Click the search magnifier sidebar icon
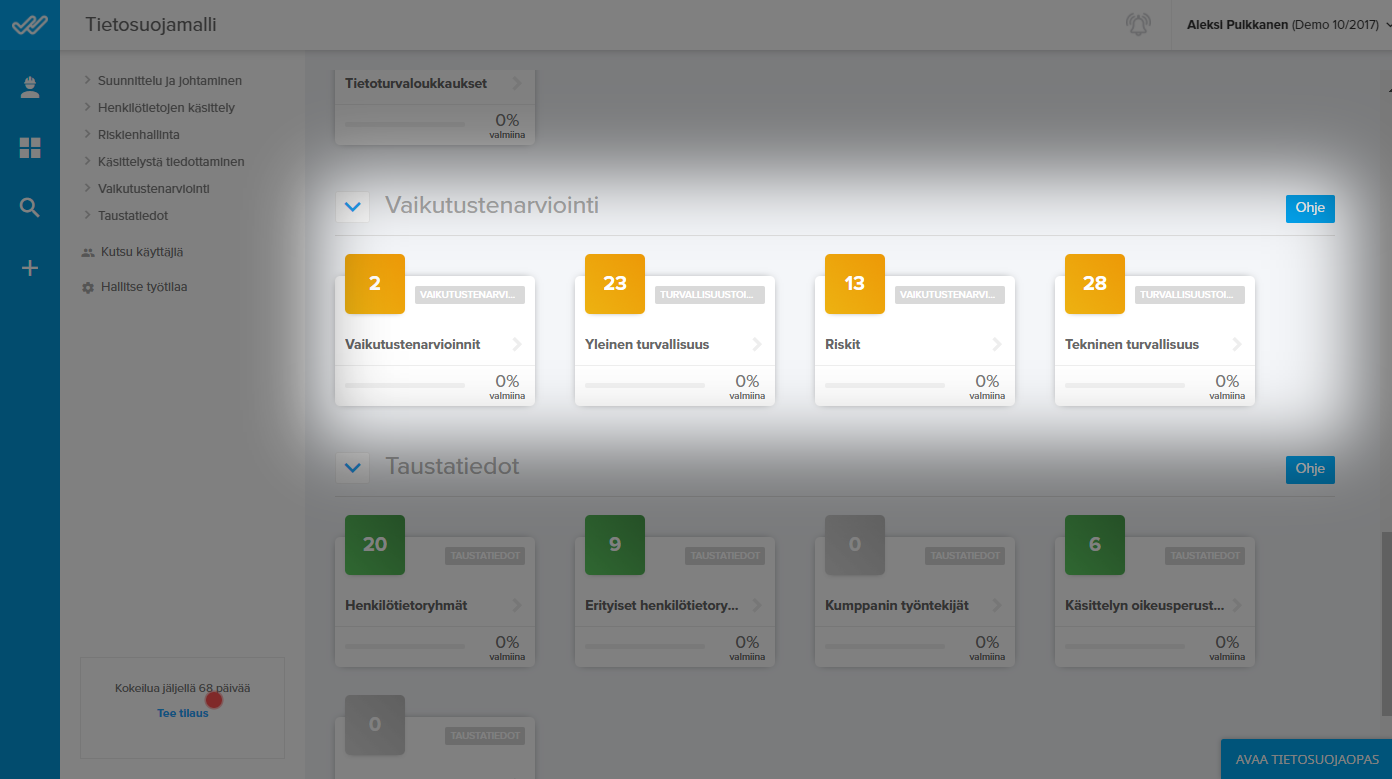 [30, 208]
